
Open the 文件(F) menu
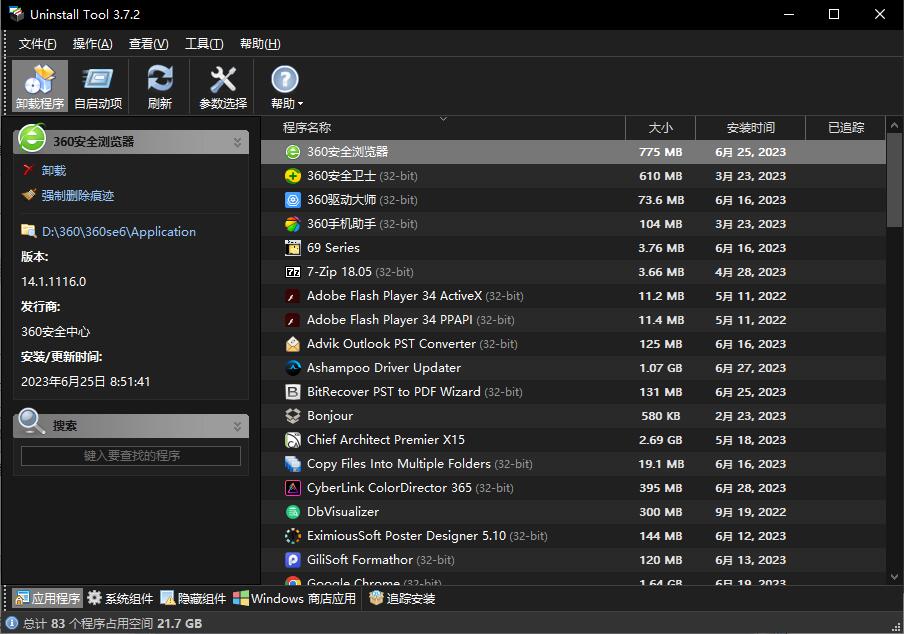pos(38,44)
